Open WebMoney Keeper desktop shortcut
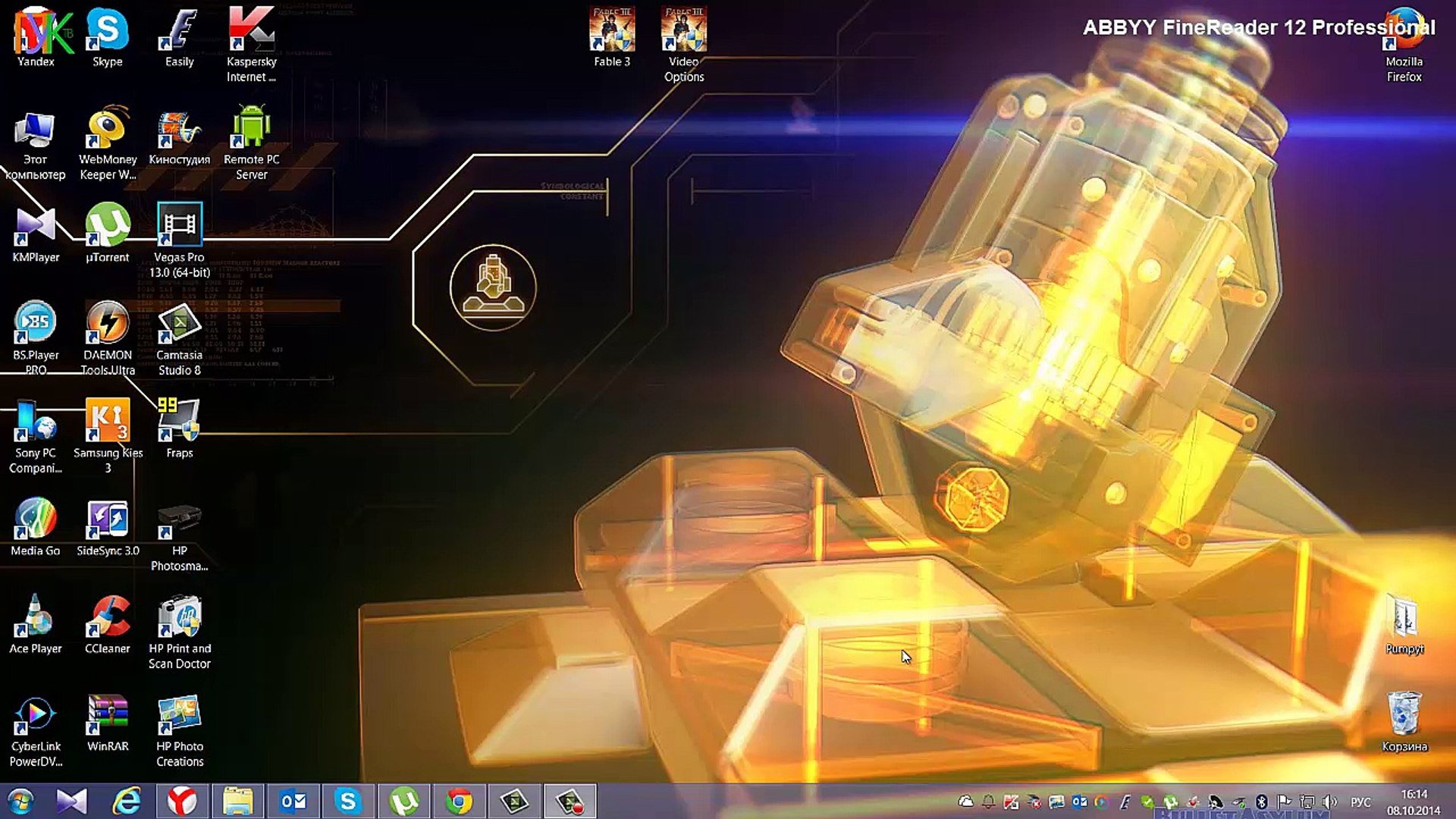 (108, 144)
